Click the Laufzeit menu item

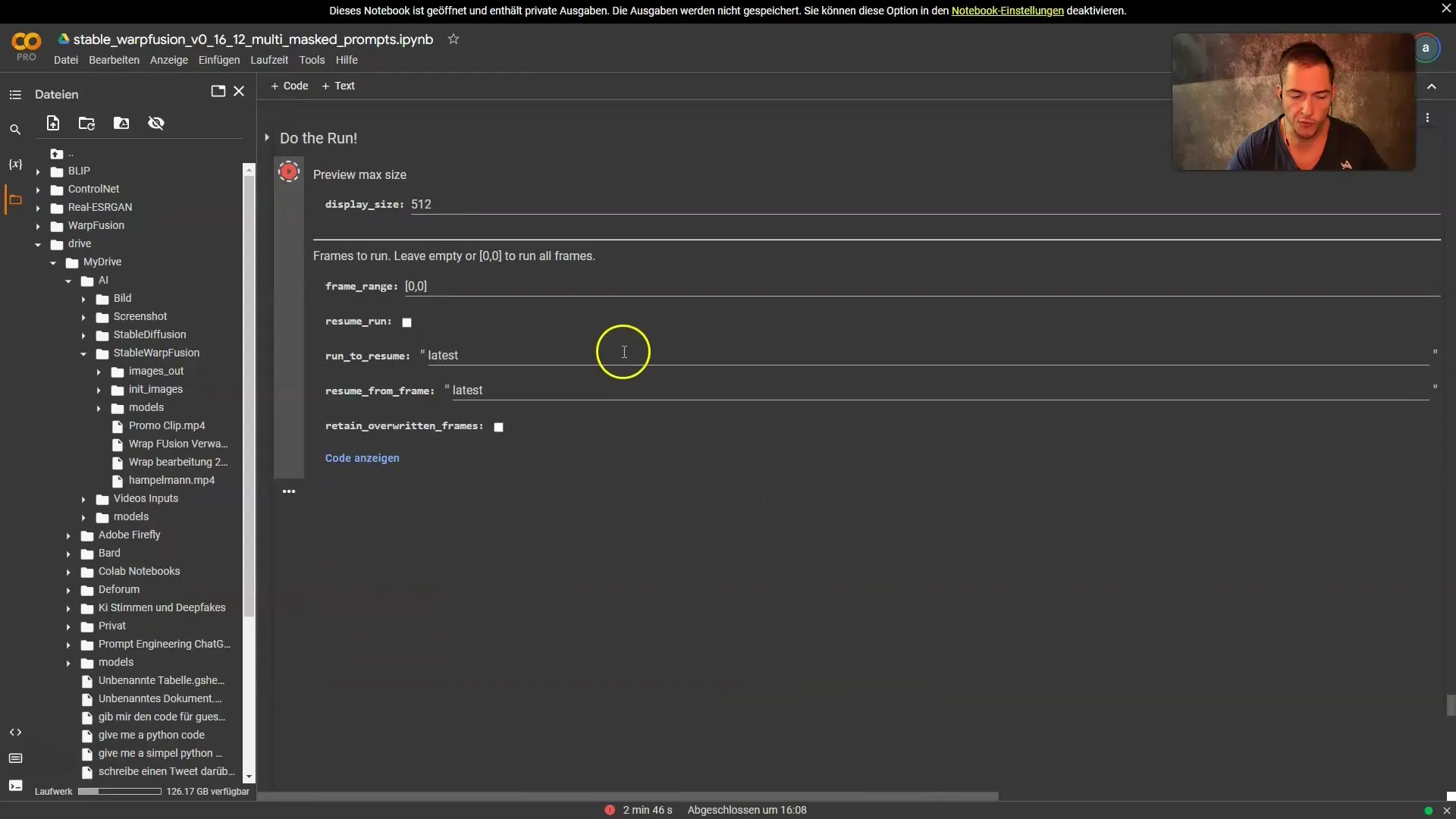[269, 61]
